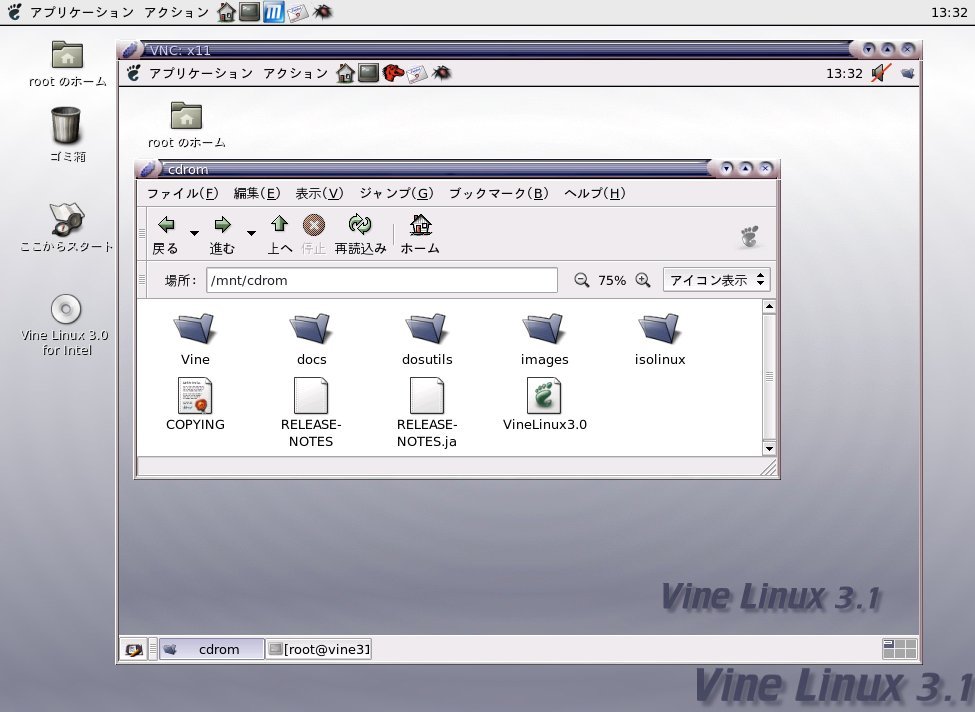Image resolution: width=975 pixels, height=712 pixels.
Task: Open the ジャンプ(G) menu
Action: click(396, 193)
